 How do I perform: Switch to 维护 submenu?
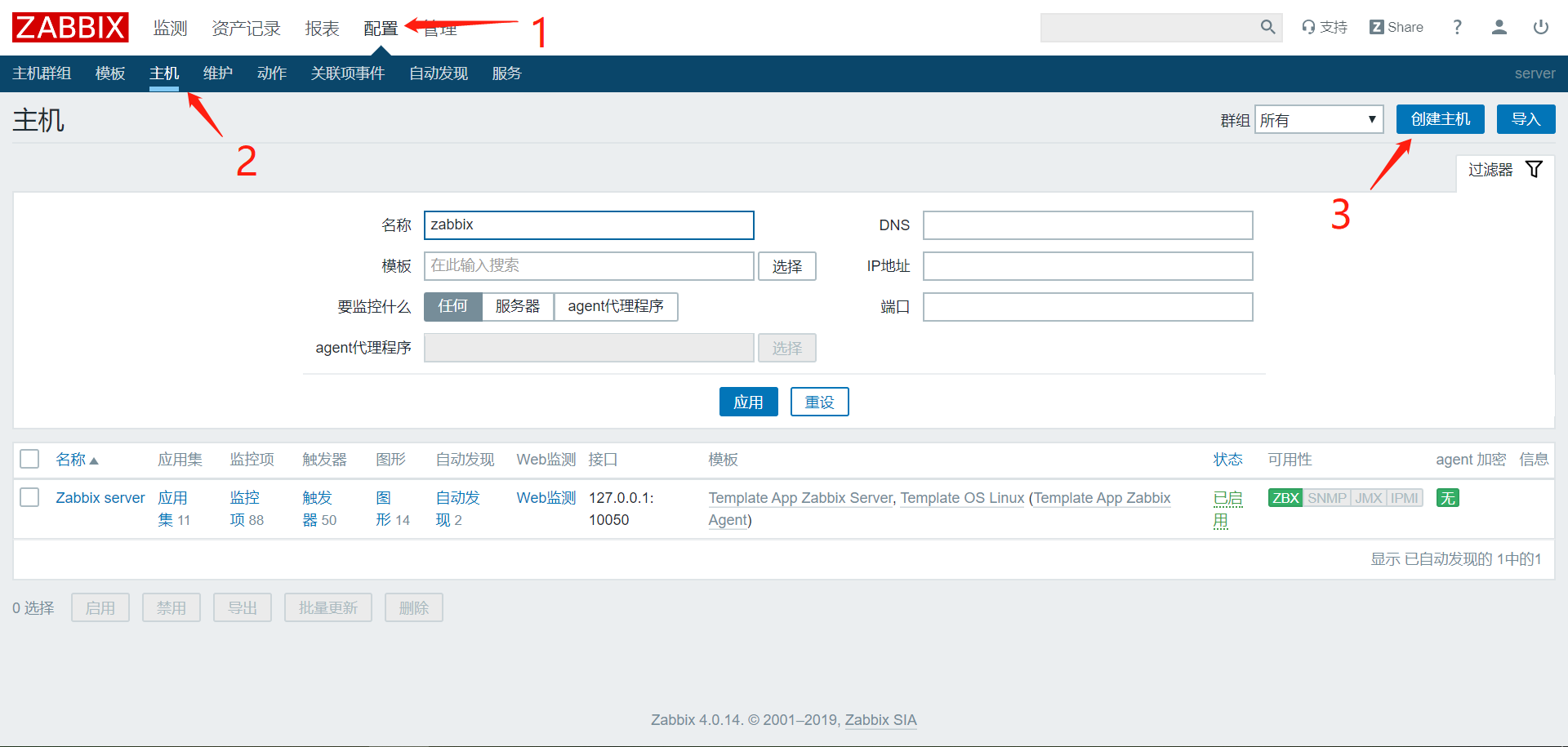[x=218, y=73]
